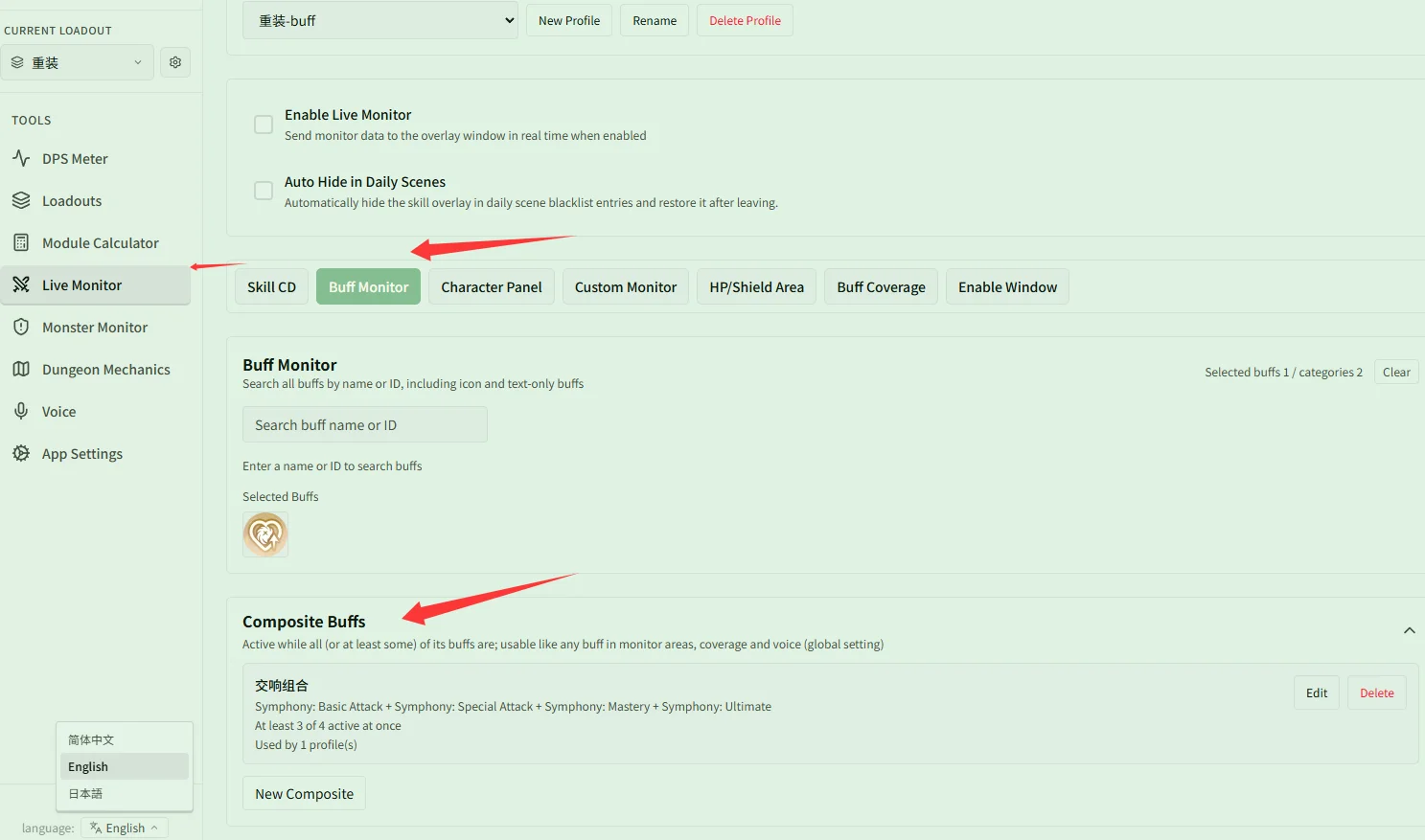1425x840 pixels.
Task: Open the HP/Shield Area tab
Action: click(x=757, y=286)
